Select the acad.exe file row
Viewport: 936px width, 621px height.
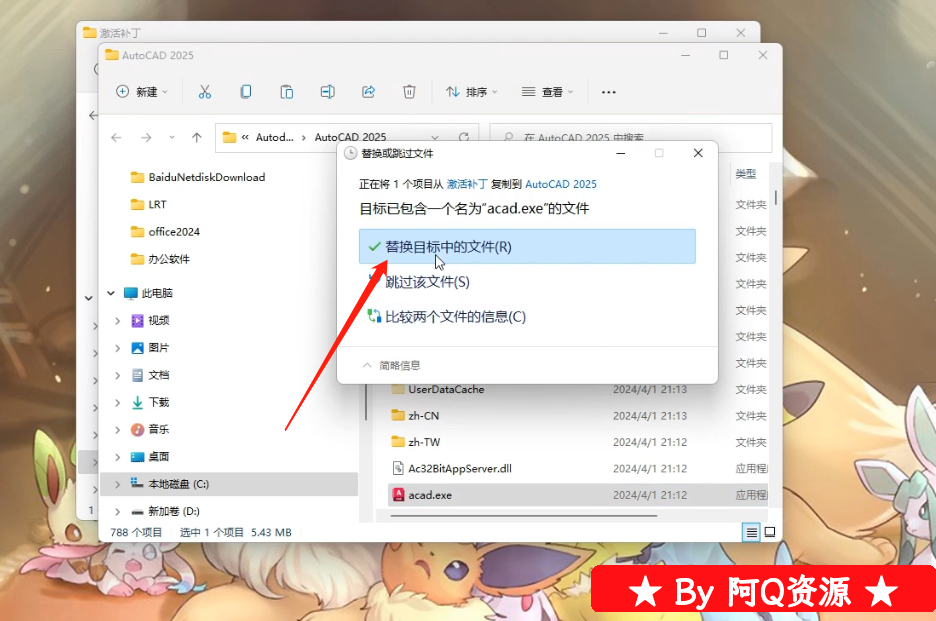coord(578,495)
